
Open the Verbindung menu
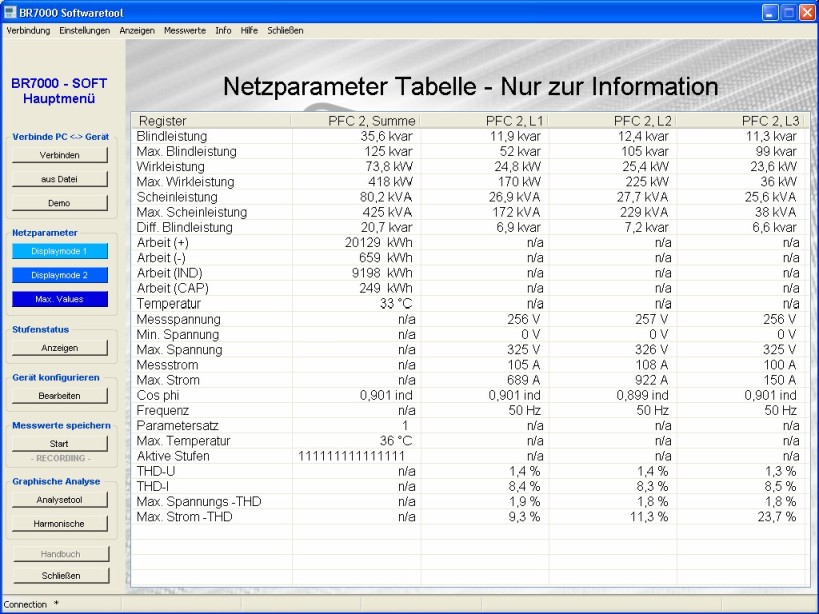(x=28, y=31)
